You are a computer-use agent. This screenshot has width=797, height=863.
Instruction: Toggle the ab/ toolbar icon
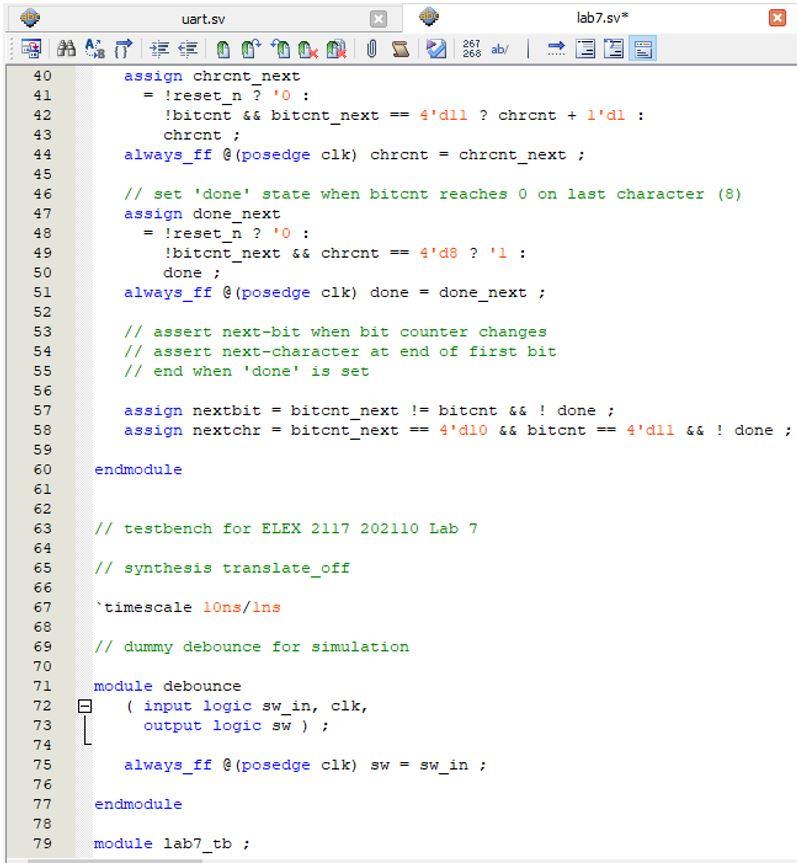point(500,49)
